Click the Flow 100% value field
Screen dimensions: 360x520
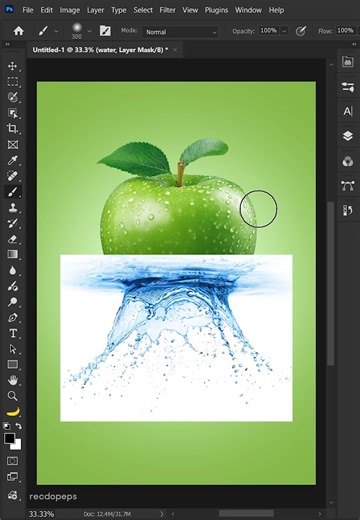345,31
